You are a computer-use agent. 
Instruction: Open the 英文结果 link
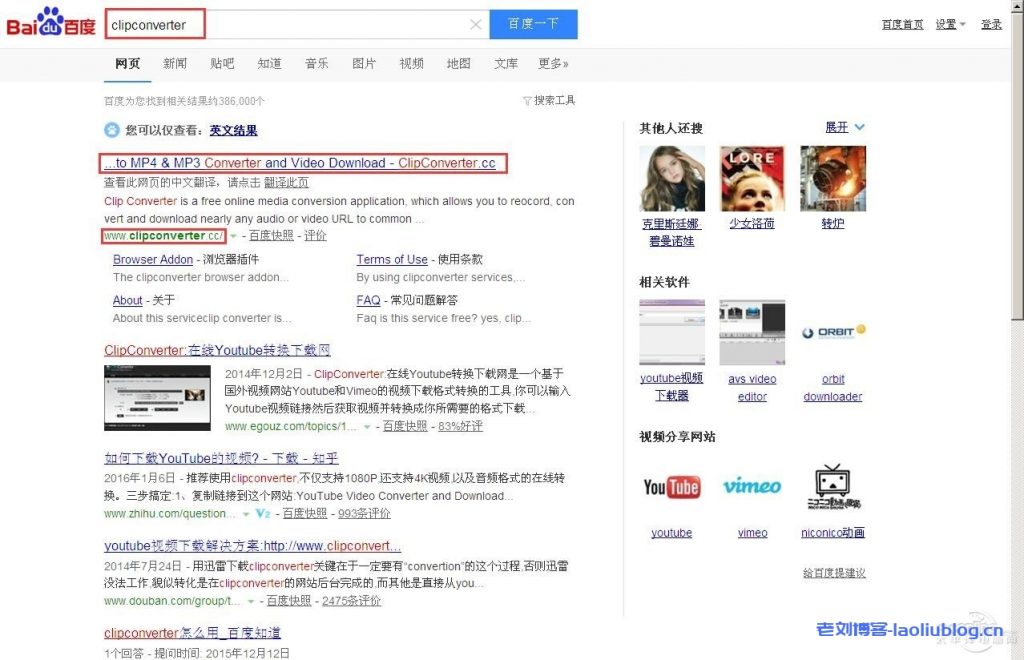coord(233,130)
